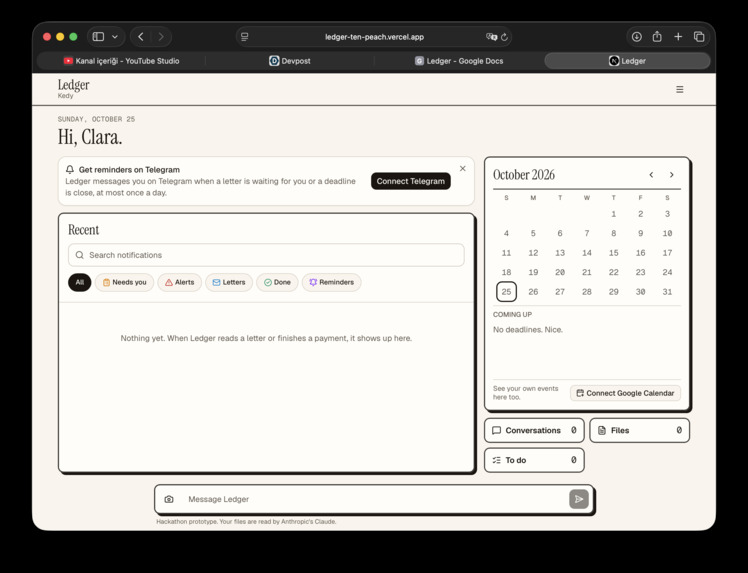Select October 1 in calendar

click(x=613, y=214)
